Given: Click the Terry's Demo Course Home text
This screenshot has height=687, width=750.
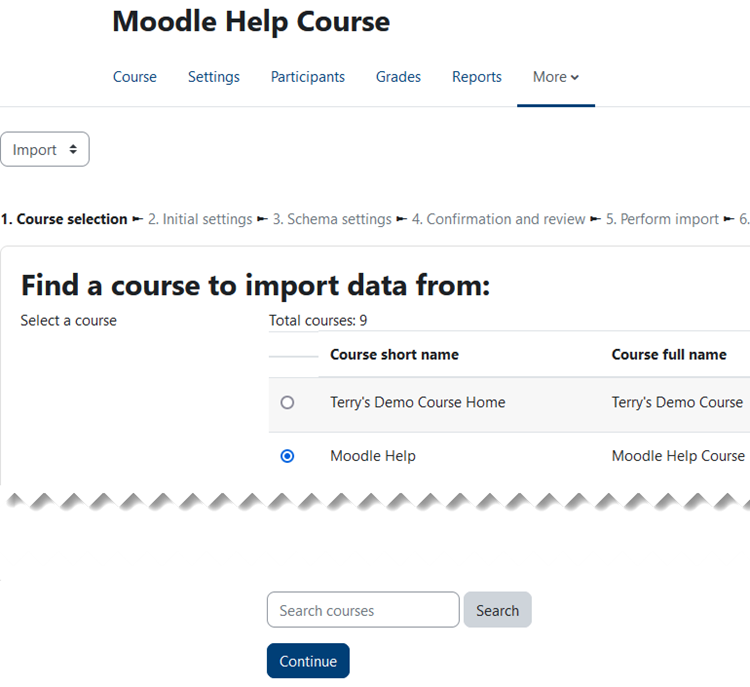Looking at the screenshot, I should pos(418,402).
